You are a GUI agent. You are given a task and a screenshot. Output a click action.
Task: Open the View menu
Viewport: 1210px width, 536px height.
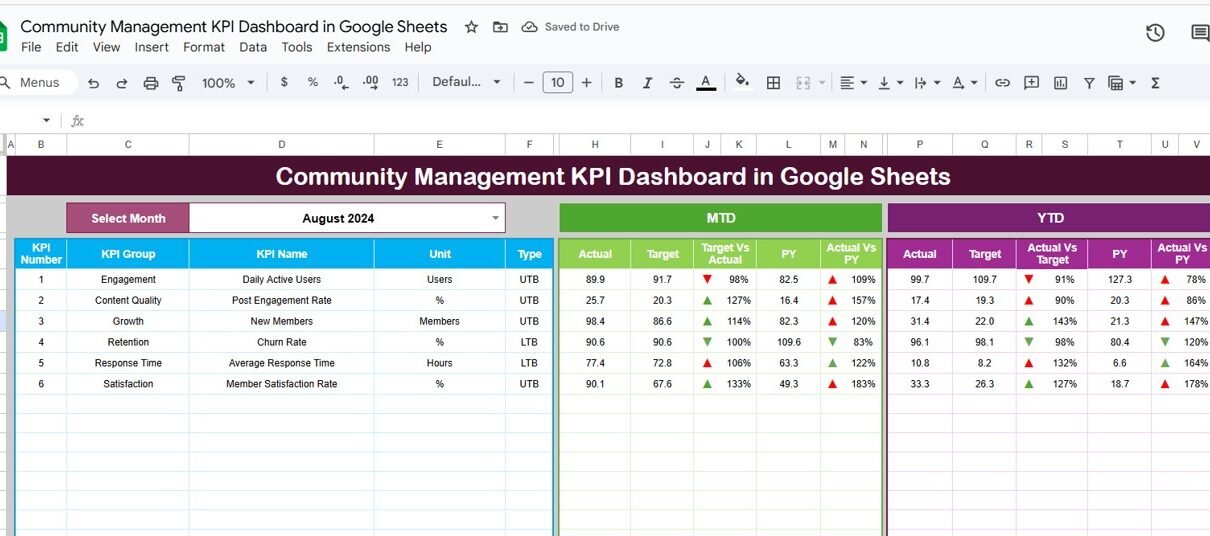point(106,47)
